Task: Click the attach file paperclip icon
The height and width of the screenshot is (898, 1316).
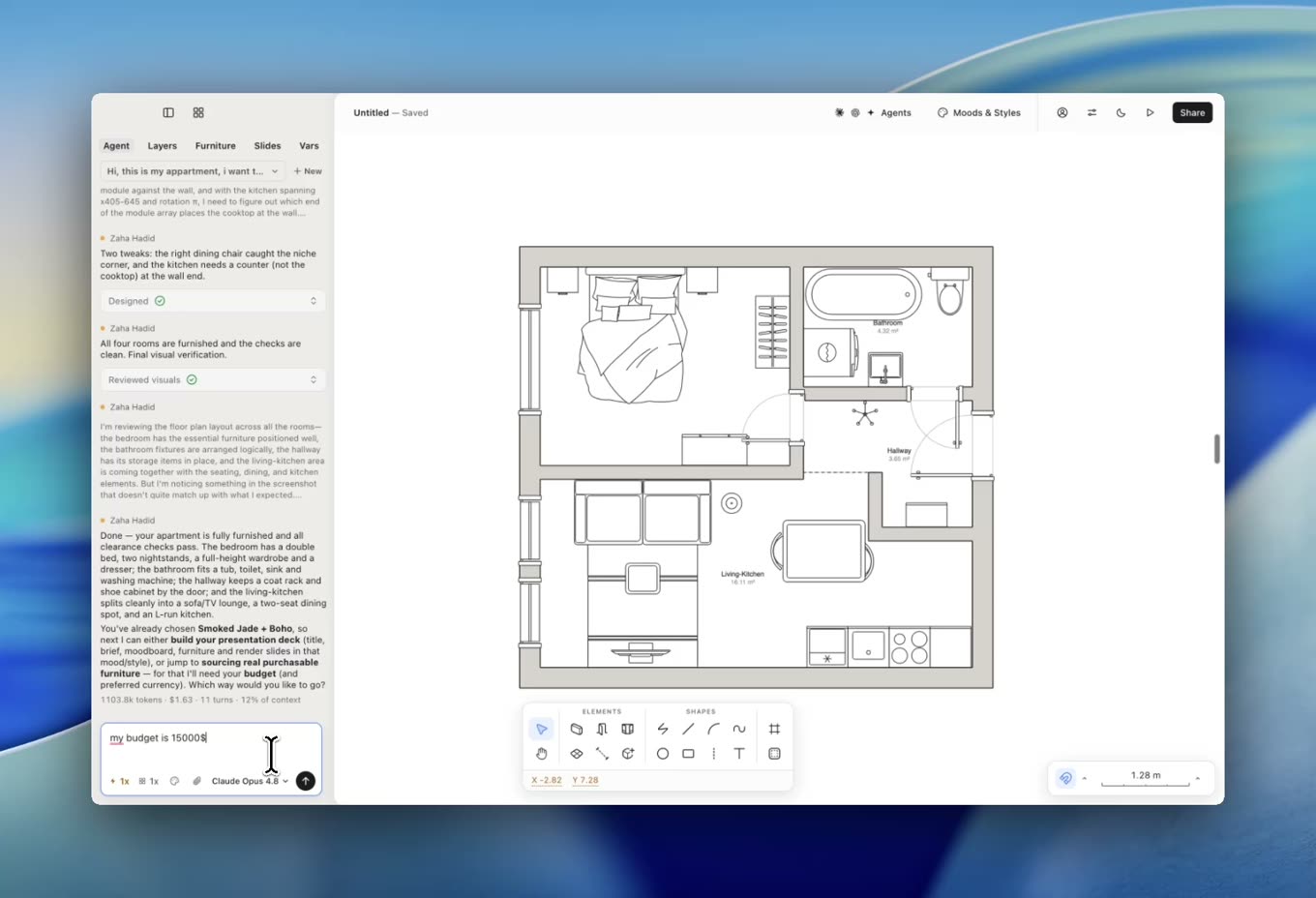Action: point(197,781)
